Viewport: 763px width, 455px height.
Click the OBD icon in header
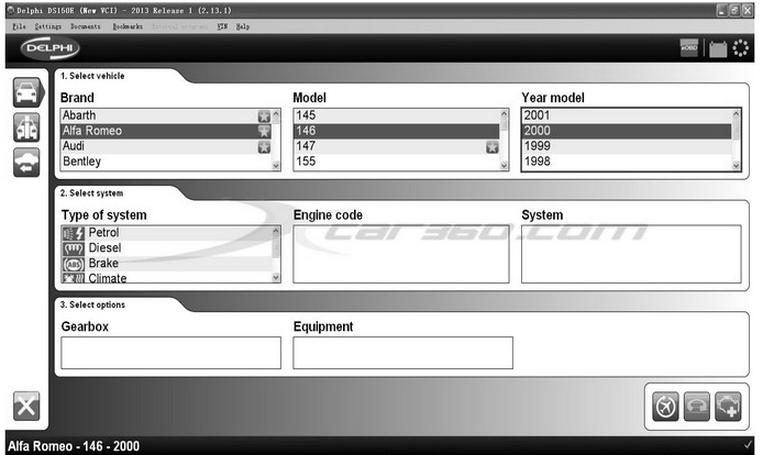click(x=689, y=48)
